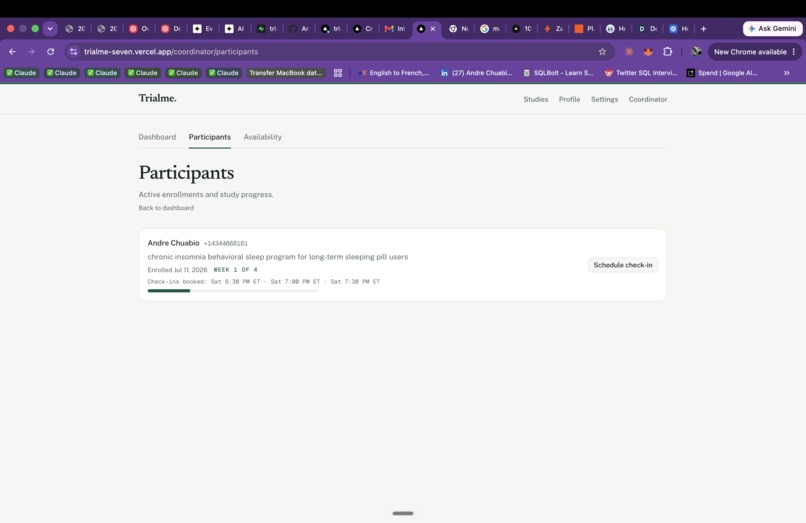Show more bookmarks with the double chevron

(x=786, y=73)
